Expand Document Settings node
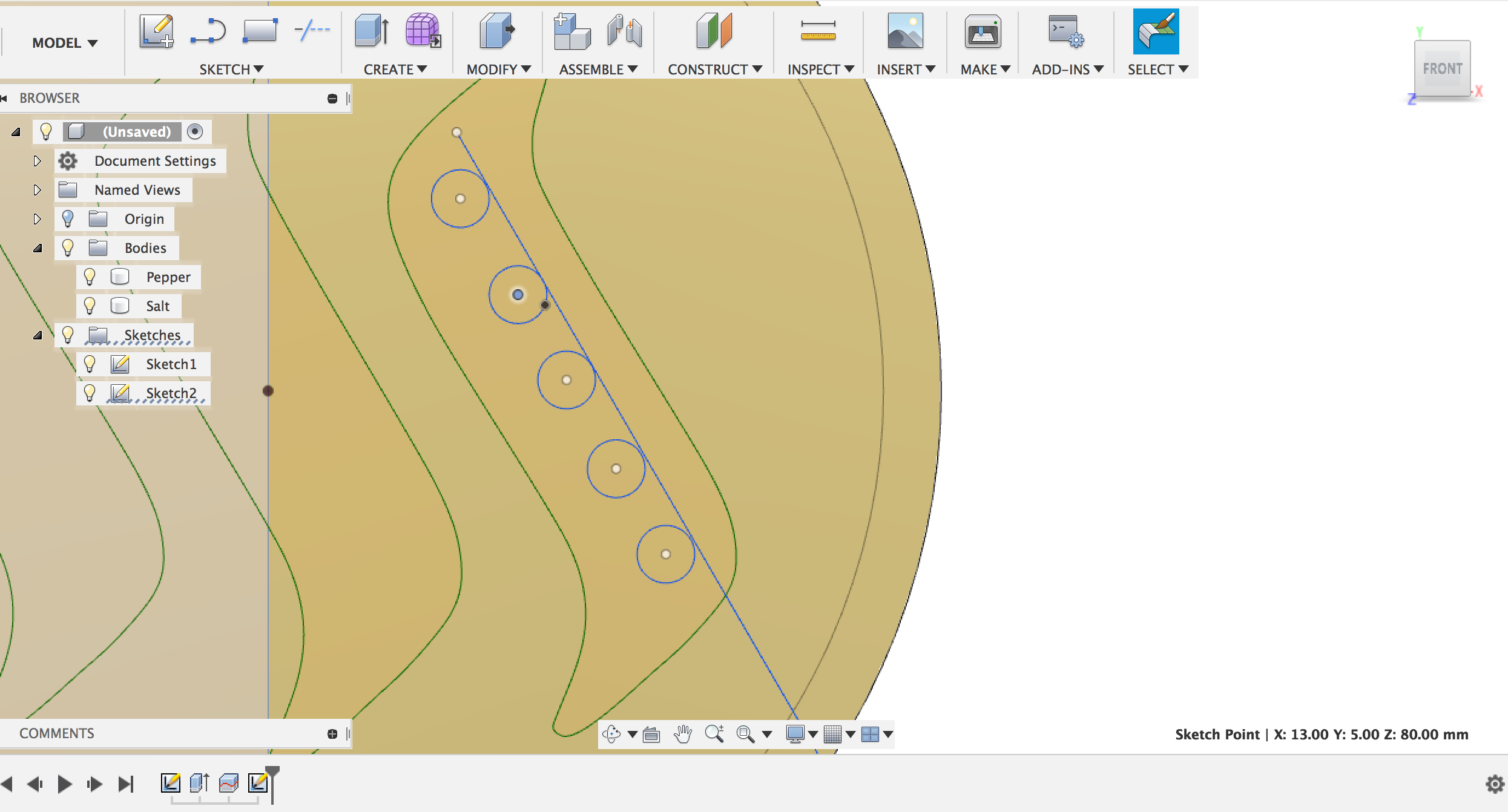 [37, 161]
